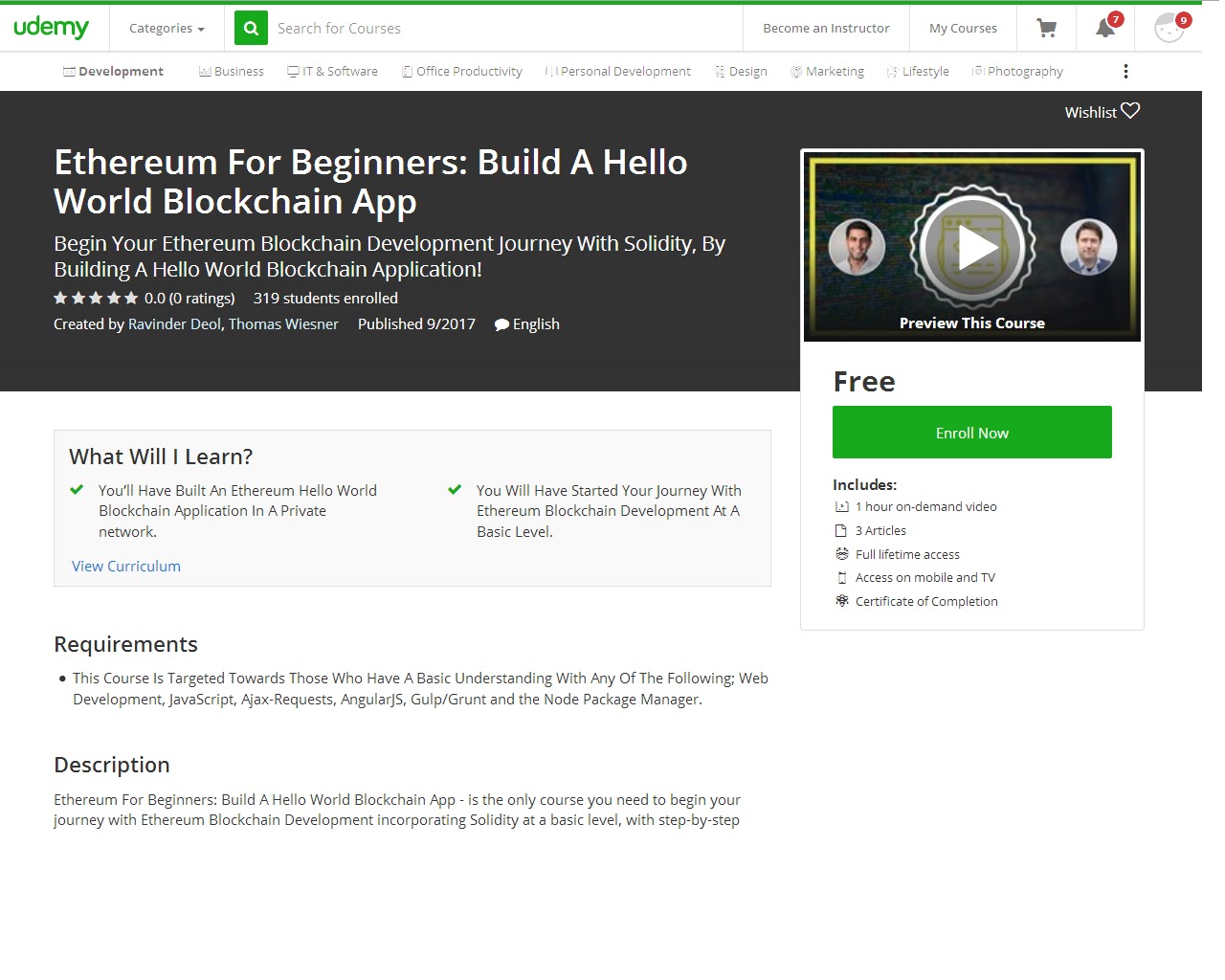The height and width of the screenshot is (980, 1225).
Task: Select the Marketing category
Action: [827, 72]
